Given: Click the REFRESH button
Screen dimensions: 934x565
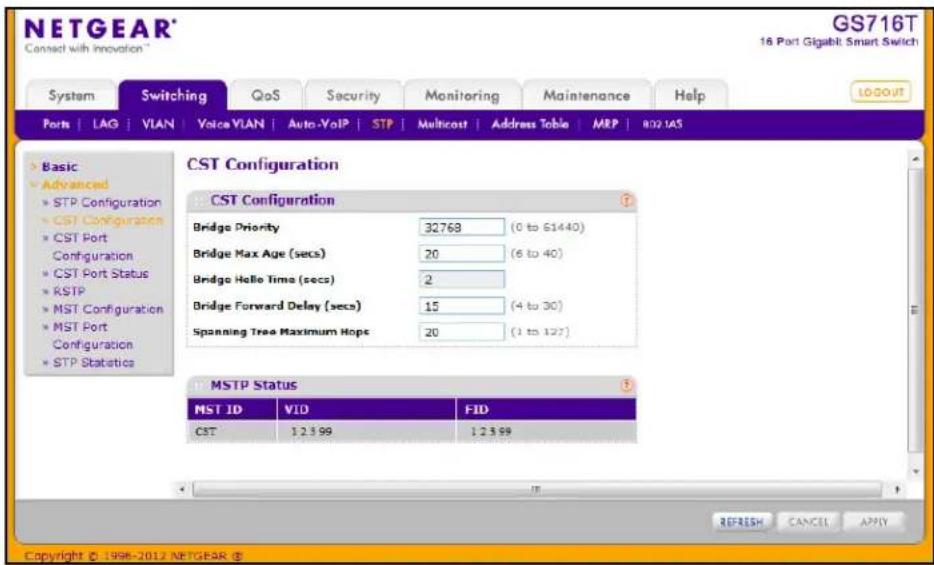Looking at the screenshot, I should click(742, 522).
